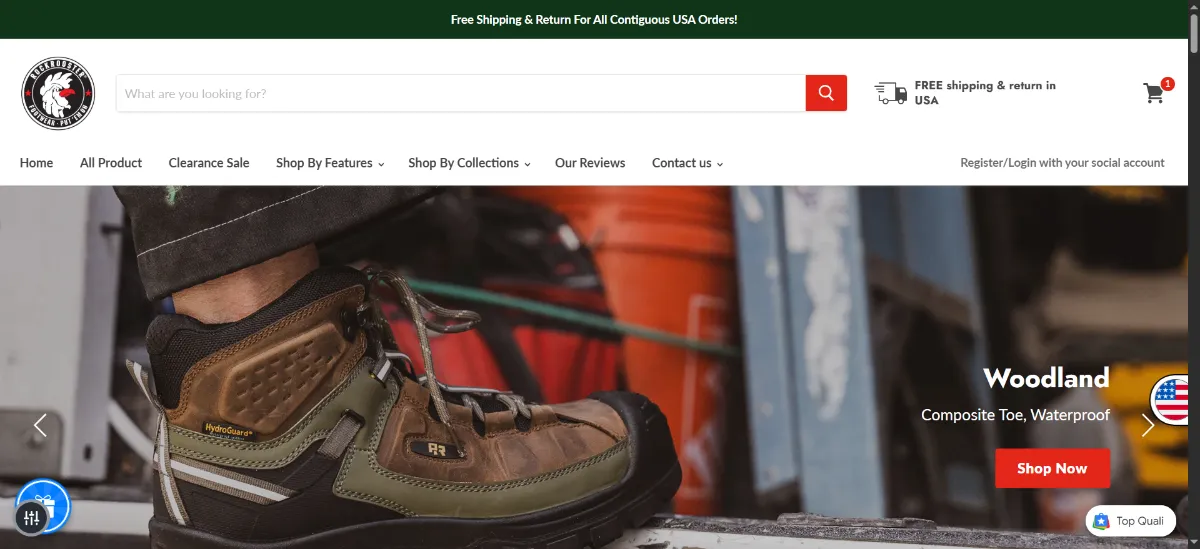The image size is (1200, 549).
Task: Click the Composite Toe, Waterproof caption
Action: [1015, 414]
